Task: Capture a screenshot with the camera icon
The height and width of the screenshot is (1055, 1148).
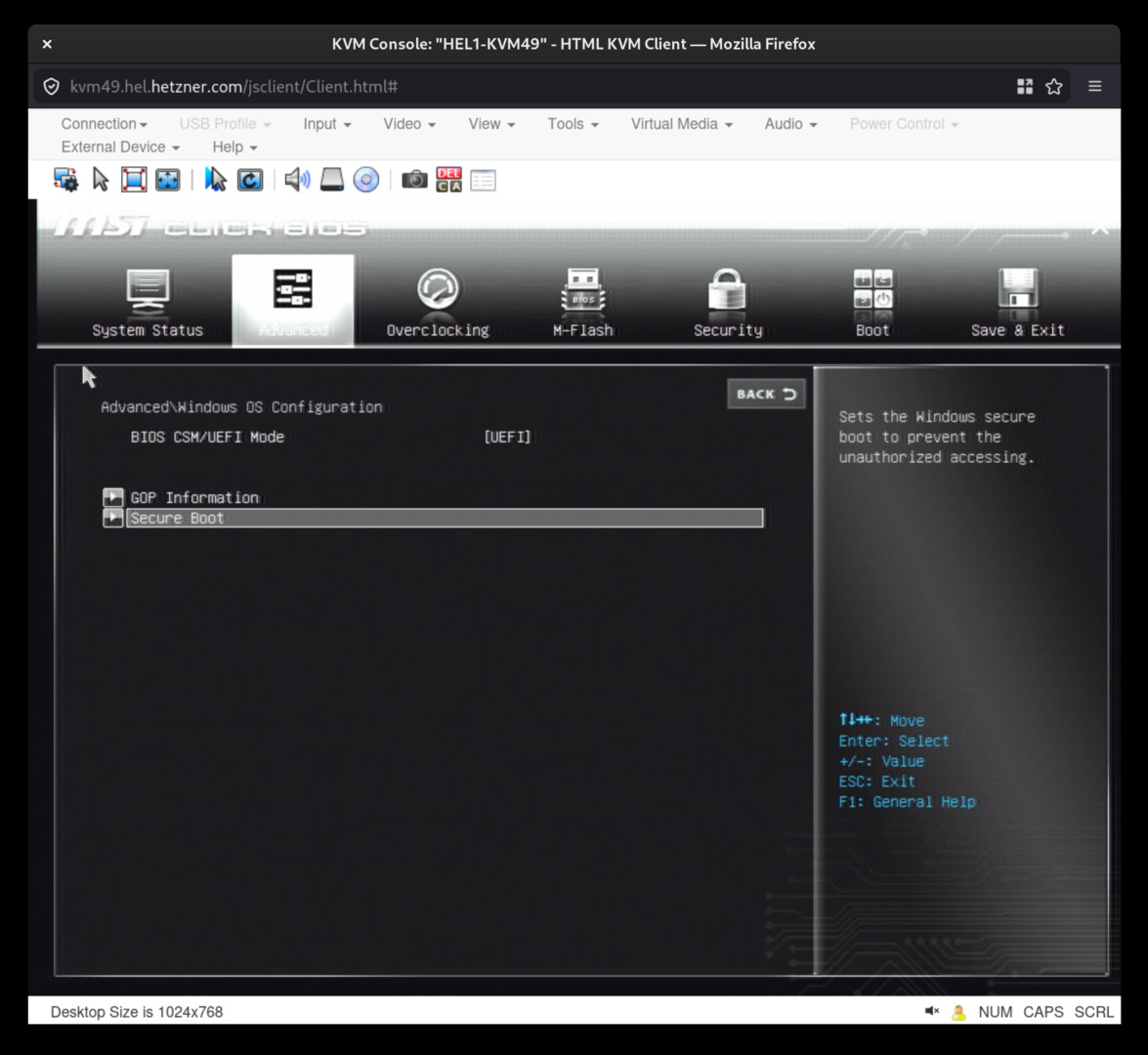Action: pyautogui.click(x=413, y=180)
